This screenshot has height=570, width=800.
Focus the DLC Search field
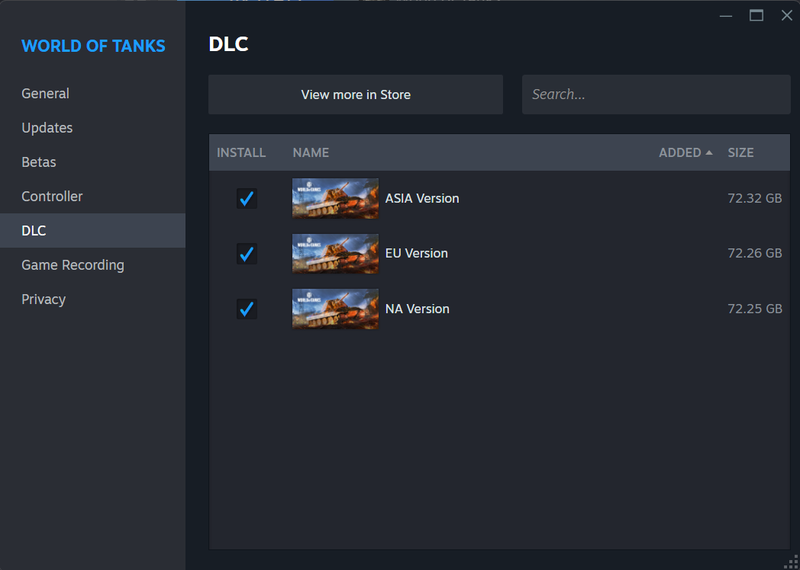pyautogui.click(x=656, y=94)
